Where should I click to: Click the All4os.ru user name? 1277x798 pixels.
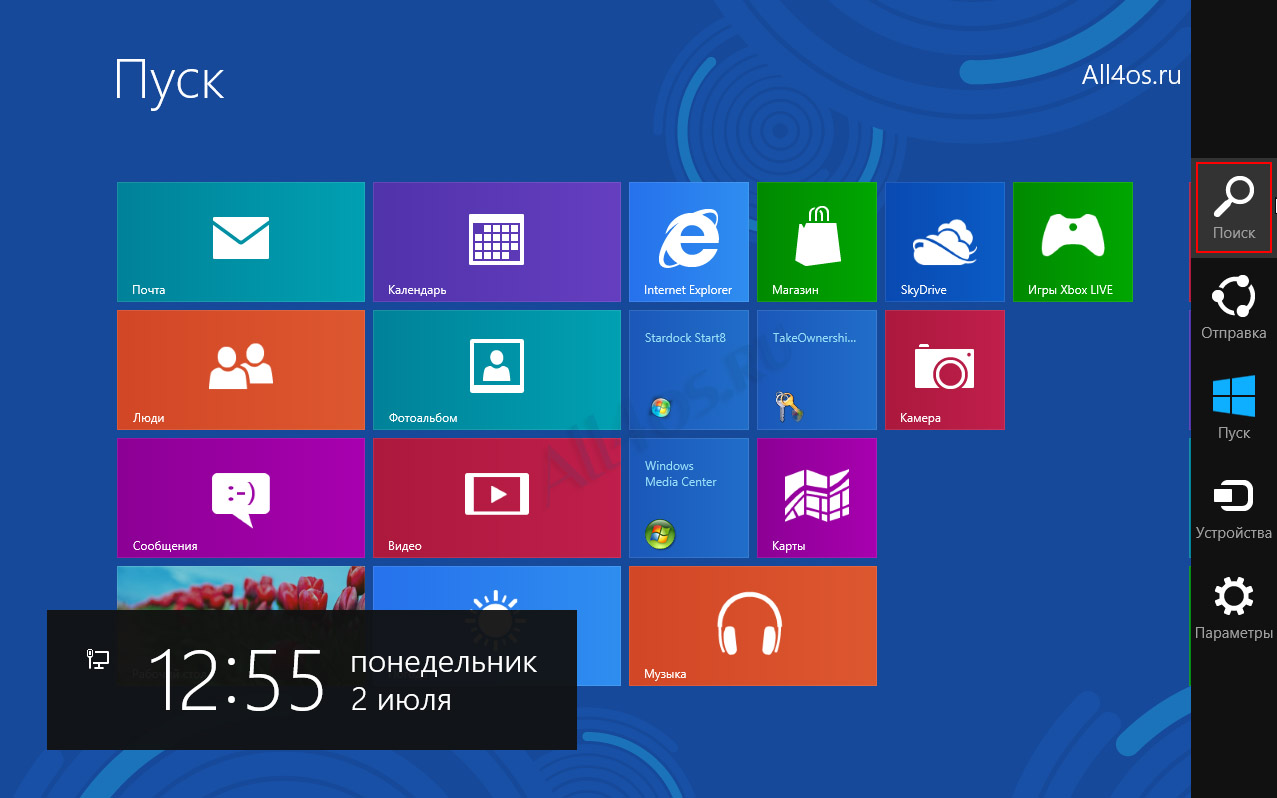point(1132,75)
